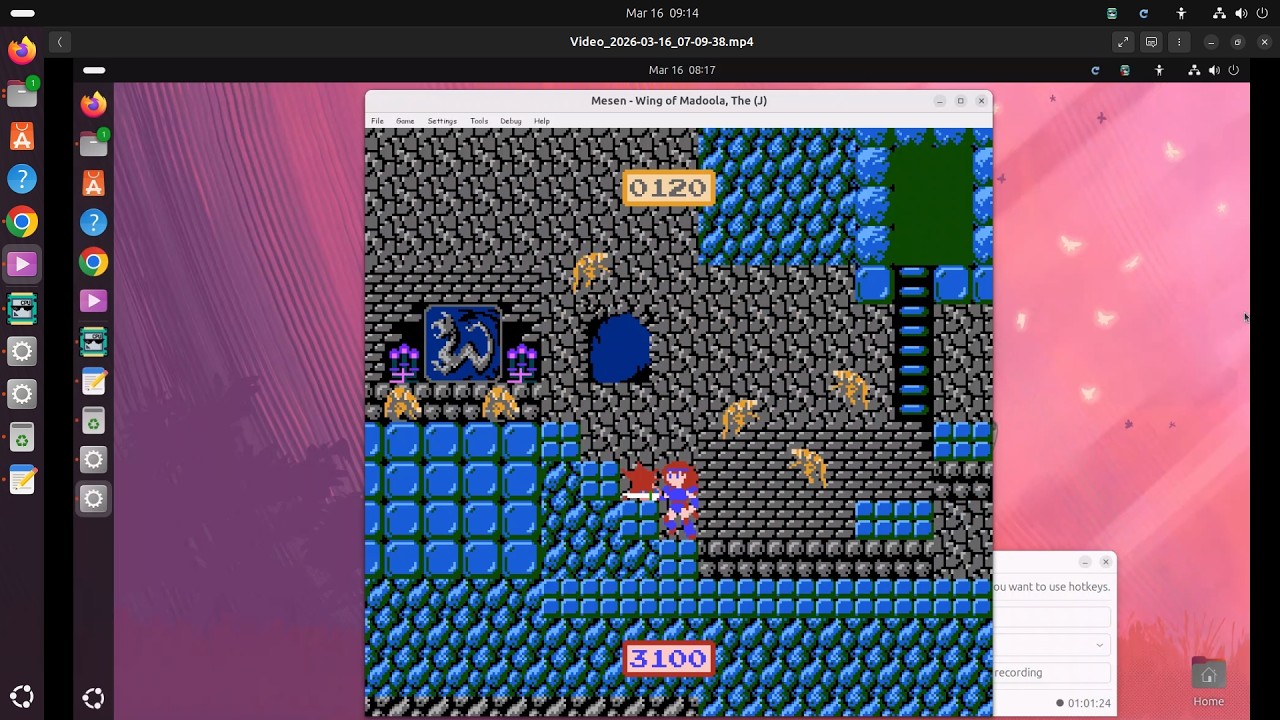Click the 3100 counter box in game
This screenshot has width=1280, height=720.
[x=669, y=658]
